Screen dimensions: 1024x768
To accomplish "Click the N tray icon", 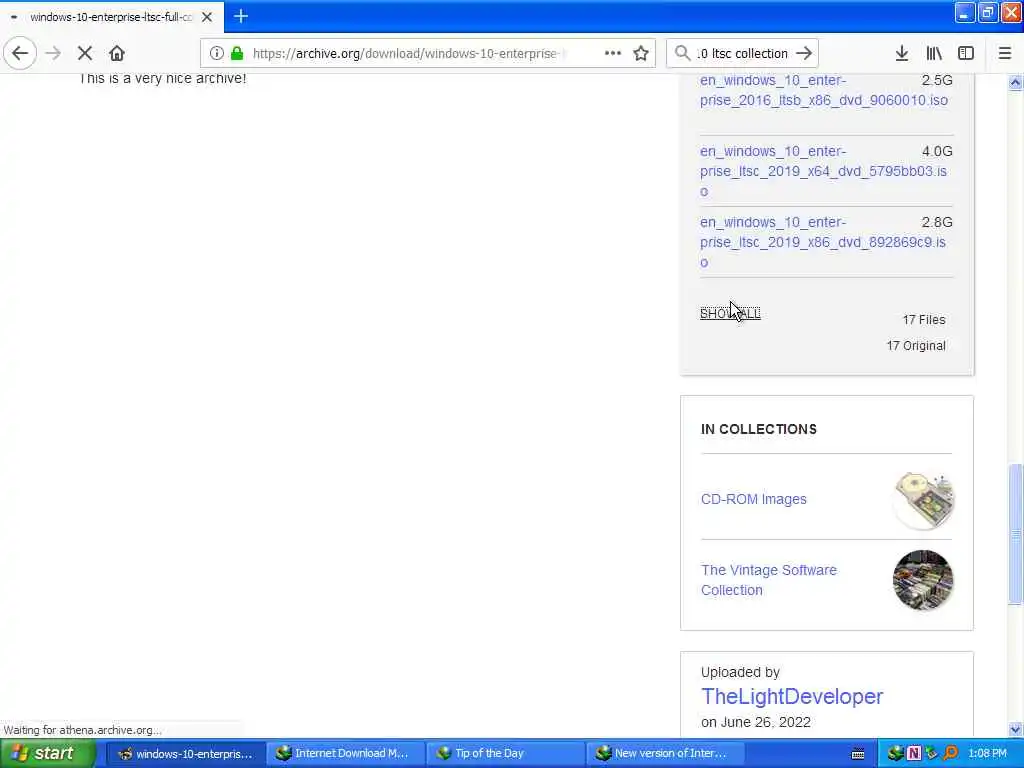I will 914,754.
